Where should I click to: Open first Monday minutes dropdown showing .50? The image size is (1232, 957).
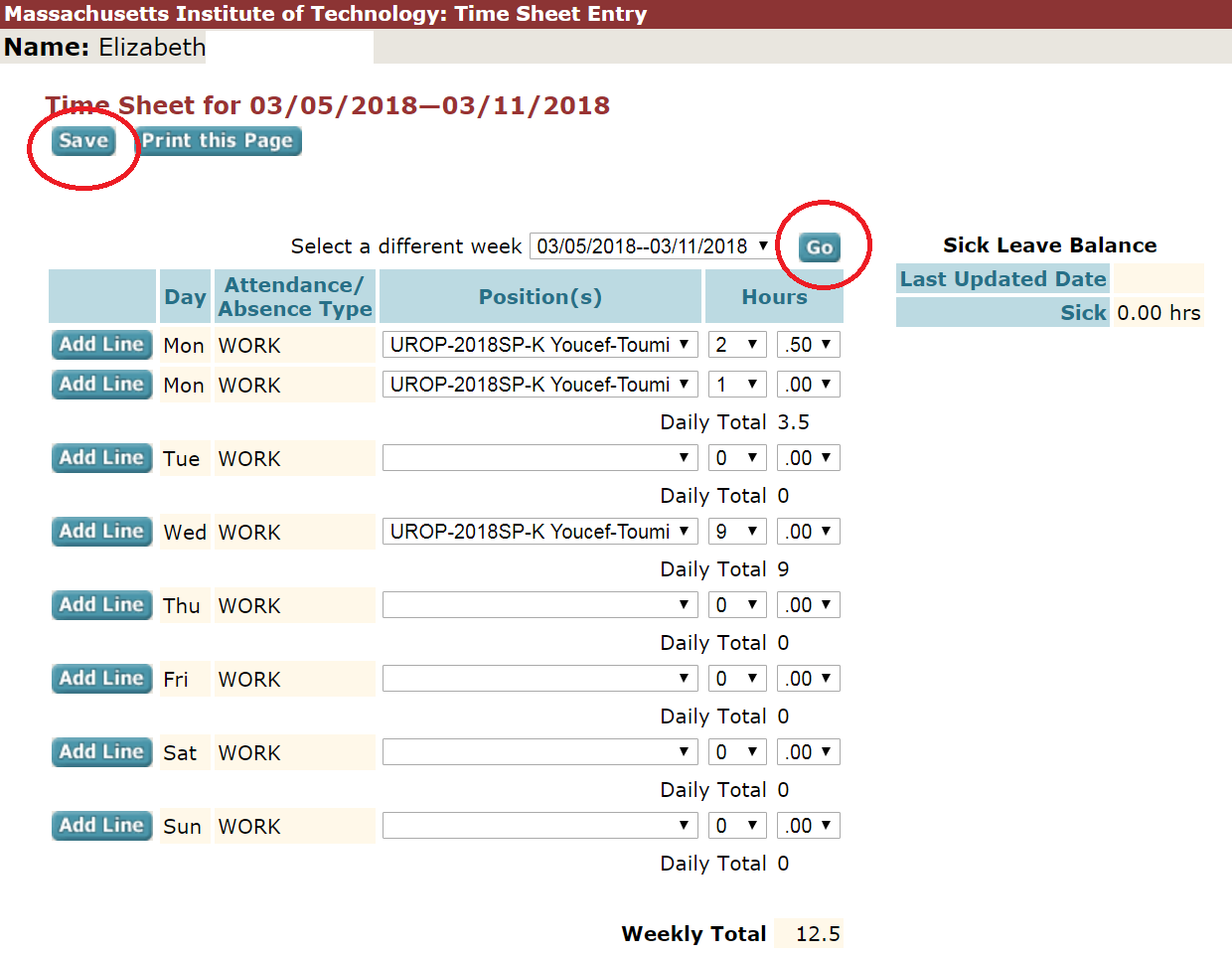[x=808, y=345]
